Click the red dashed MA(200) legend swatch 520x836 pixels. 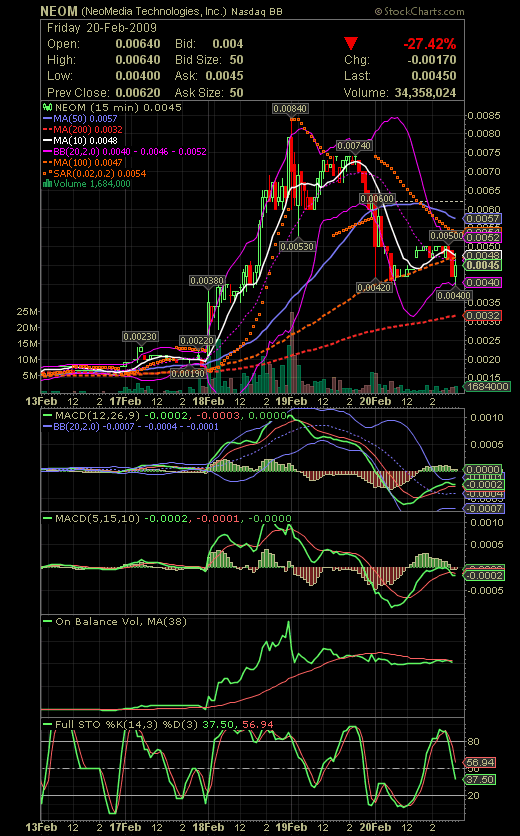[x=48, y=130]
